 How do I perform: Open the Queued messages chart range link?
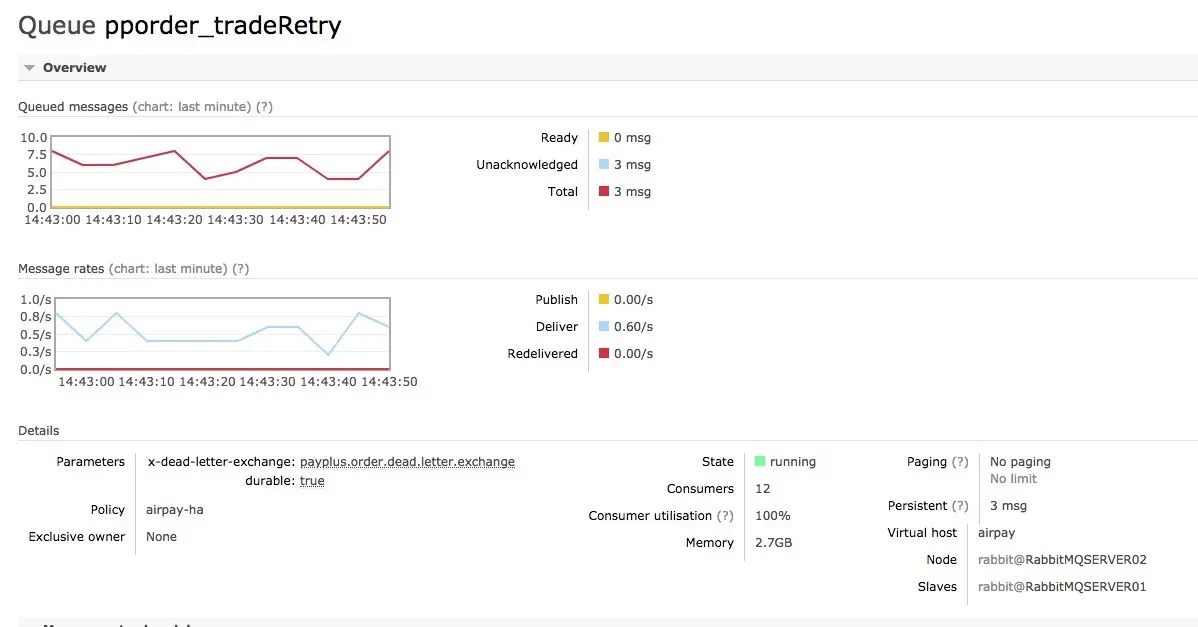click(x=192, y=107)
